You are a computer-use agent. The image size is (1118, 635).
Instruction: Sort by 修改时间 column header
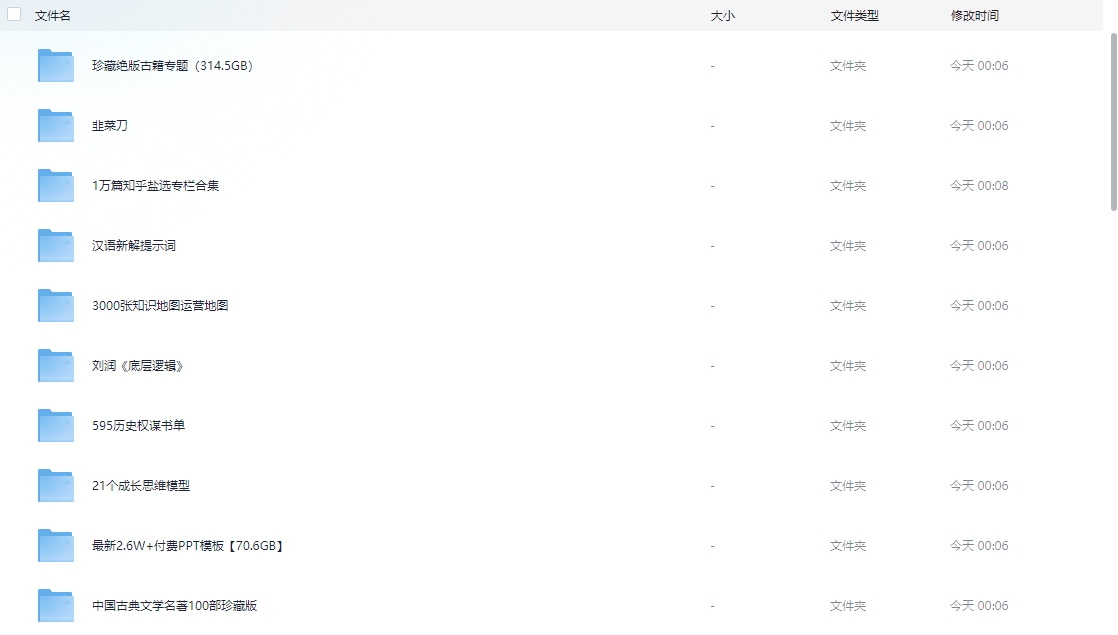point(974,16)
